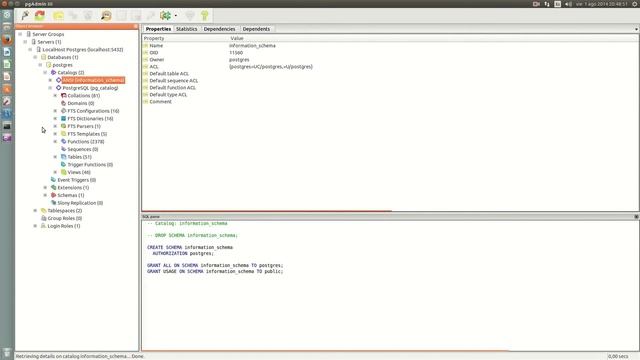Screen dimensions: 640x360
Task: Select FTS Parsers (1) tree item
Action: pos(84,126)
